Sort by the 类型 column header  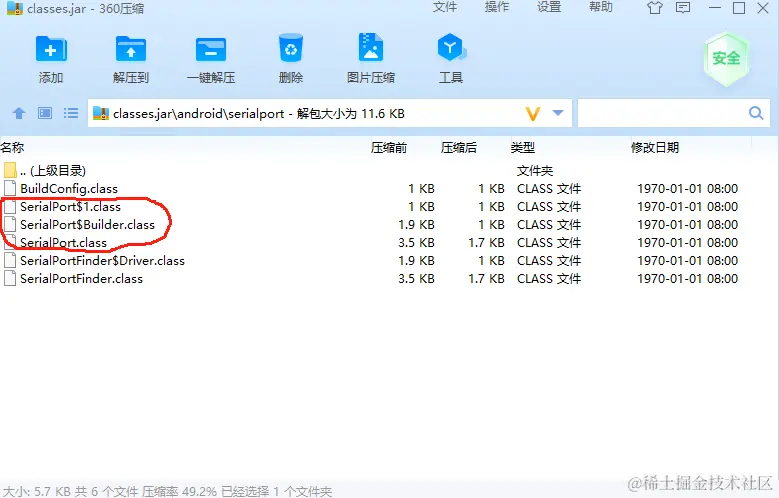(523, 148)
